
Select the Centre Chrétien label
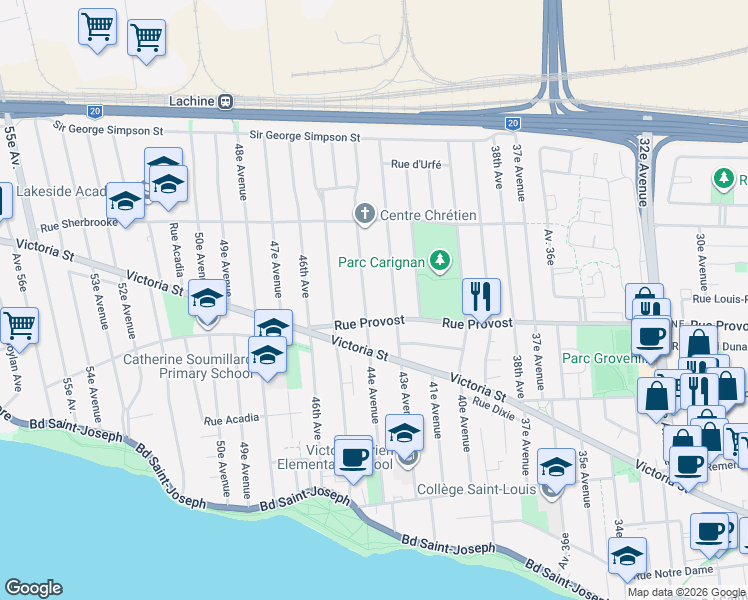428,216
